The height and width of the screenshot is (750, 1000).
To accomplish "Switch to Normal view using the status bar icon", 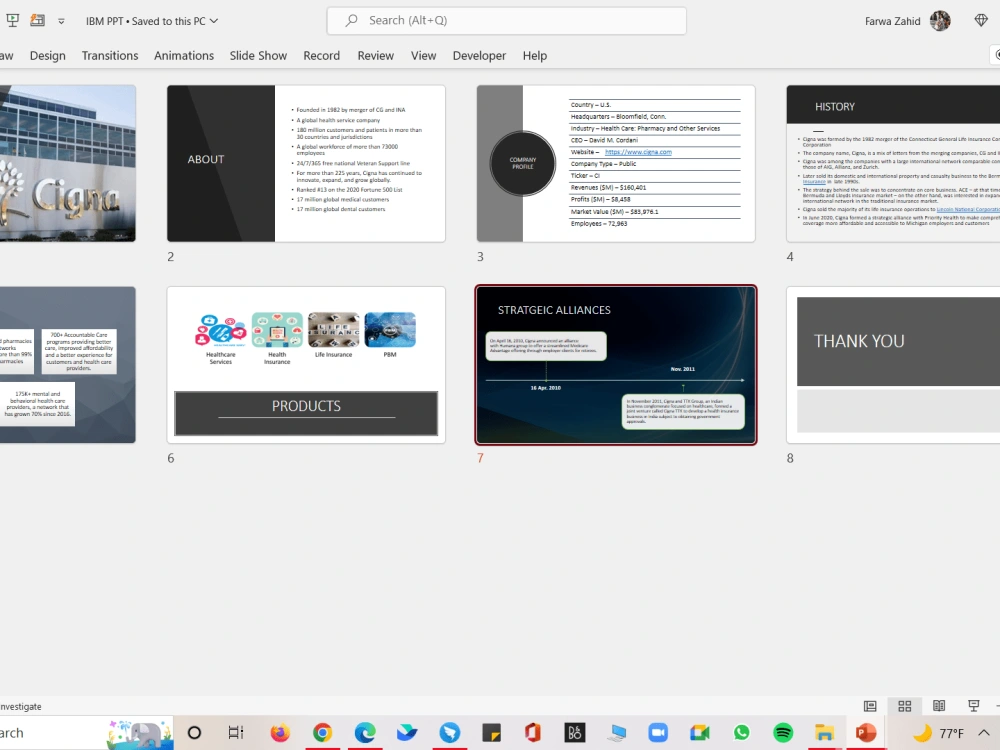I will pos(869,705).
